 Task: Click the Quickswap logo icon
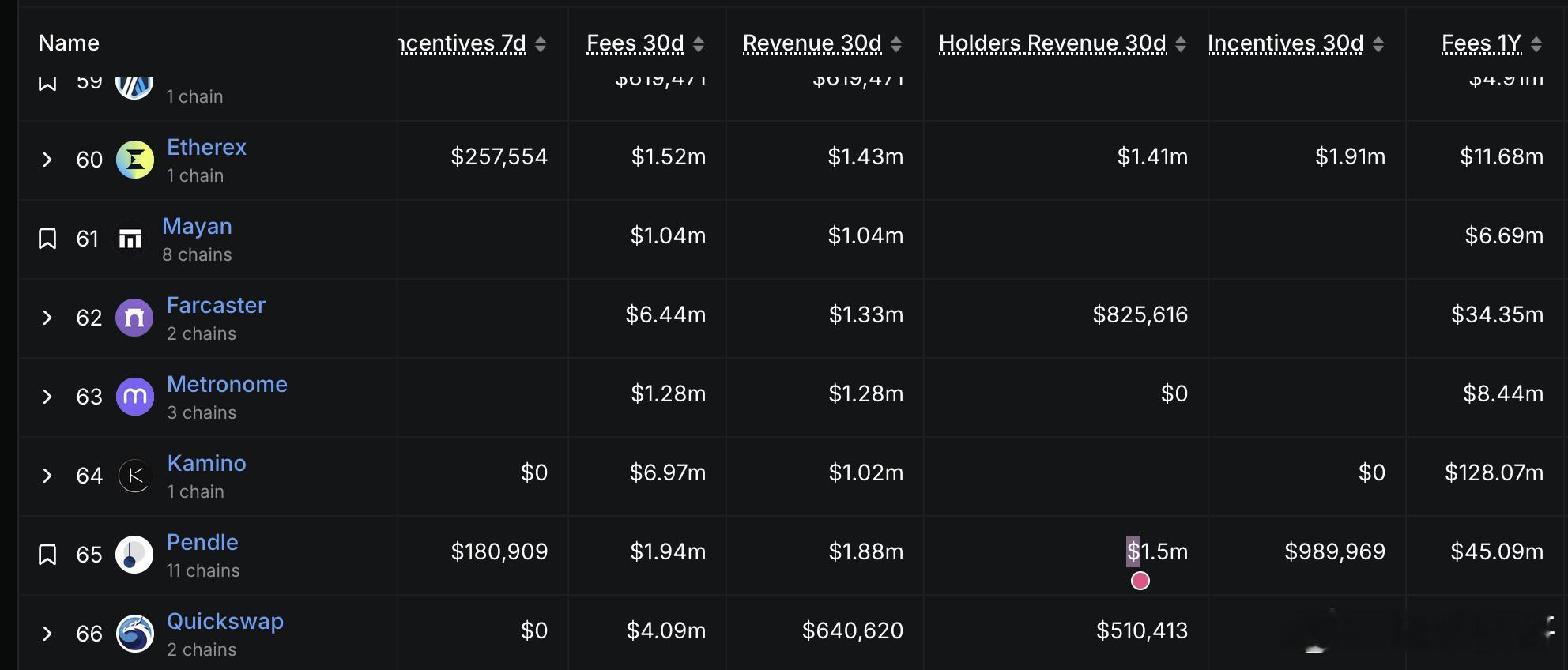point(135,634)
